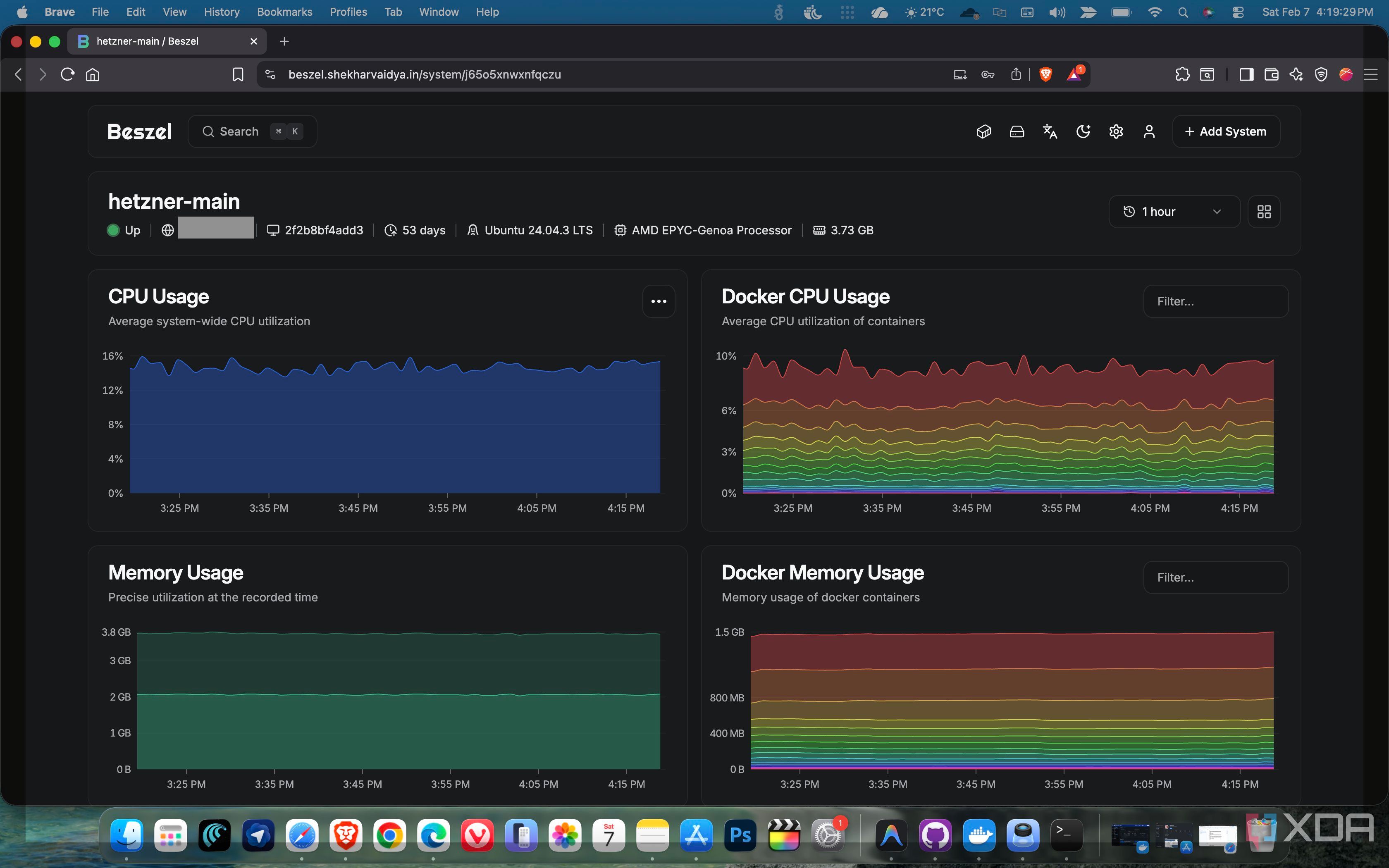Click the 3.73 GB memory text

coord(852,230)
